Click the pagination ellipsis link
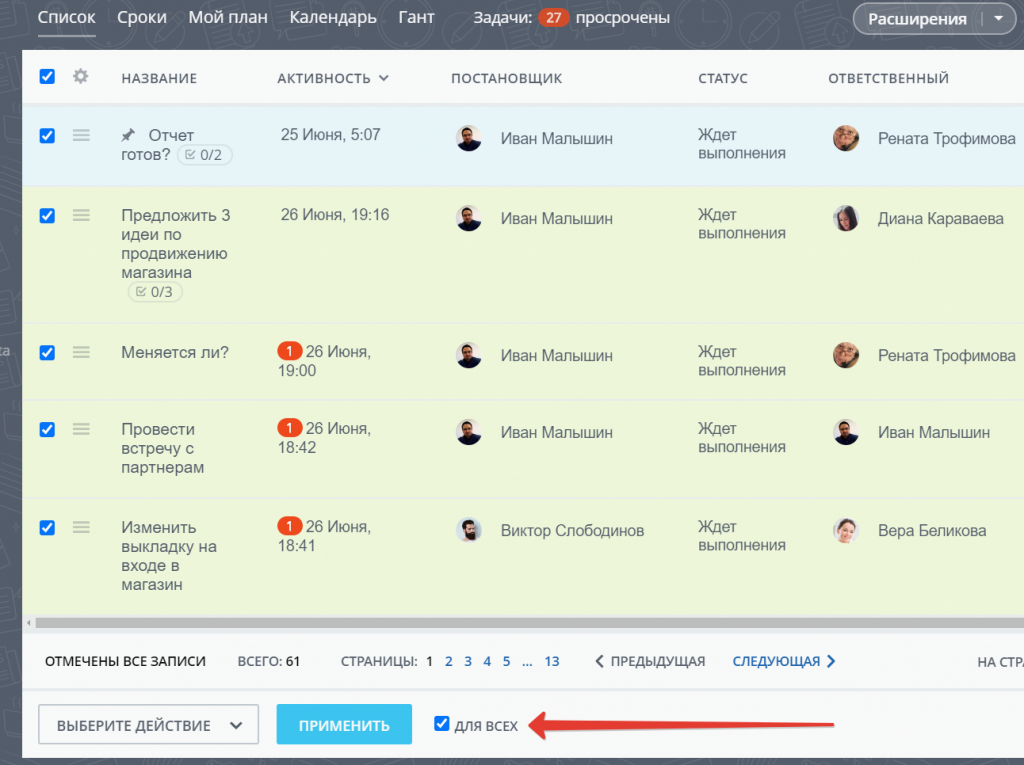 pos(527,661)
